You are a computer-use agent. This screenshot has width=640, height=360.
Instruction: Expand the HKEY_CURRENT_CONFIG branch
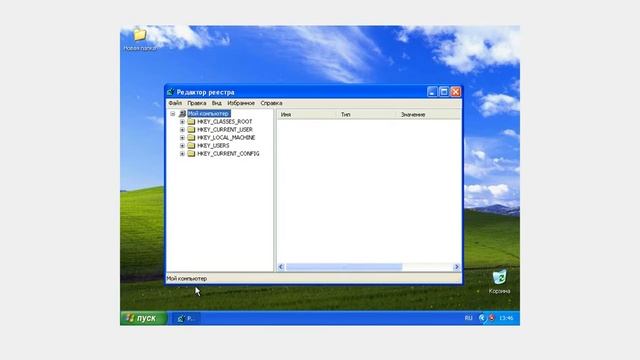pos(182,153)
